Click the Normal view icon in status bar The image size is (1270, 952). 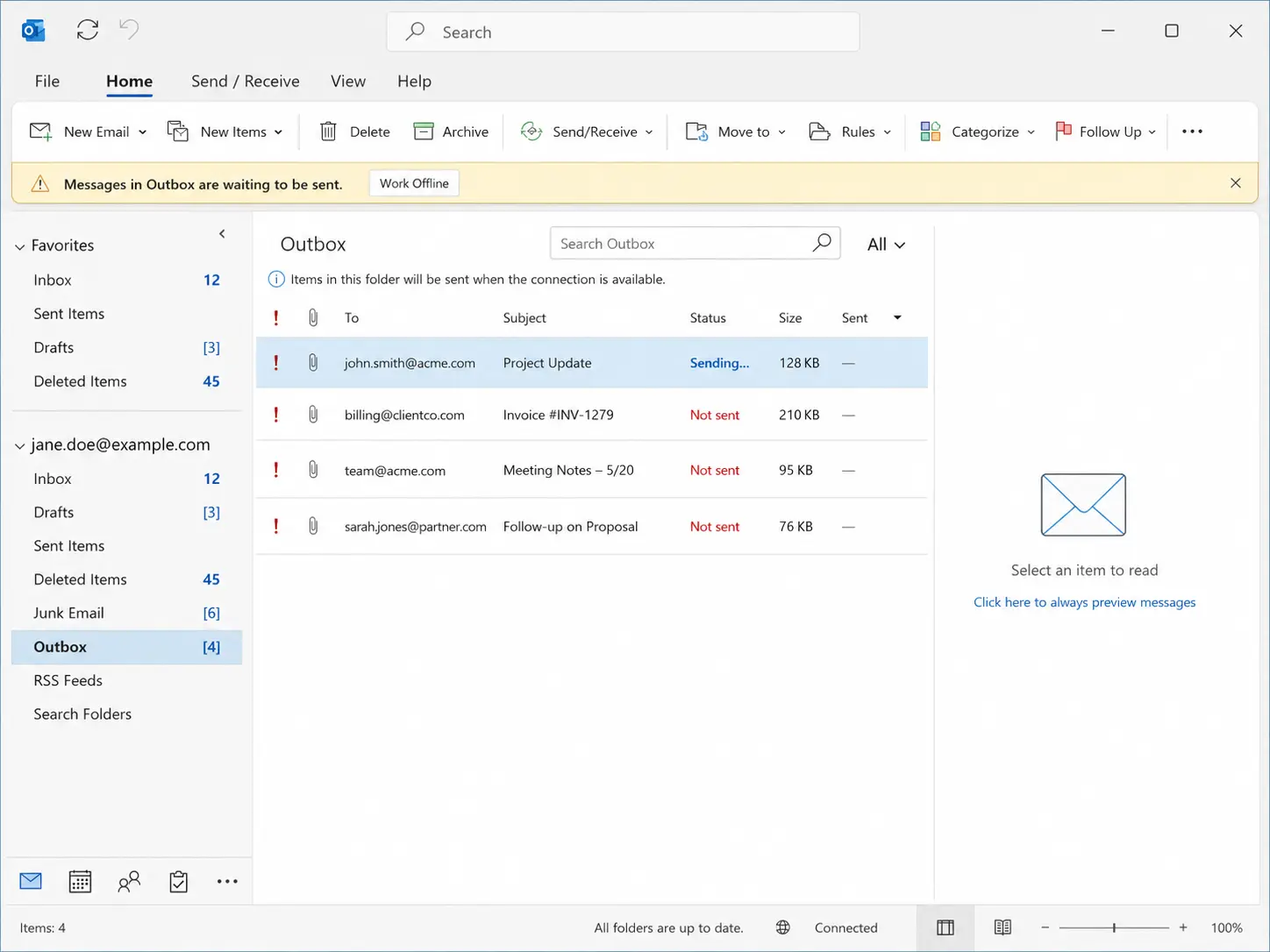945,927
